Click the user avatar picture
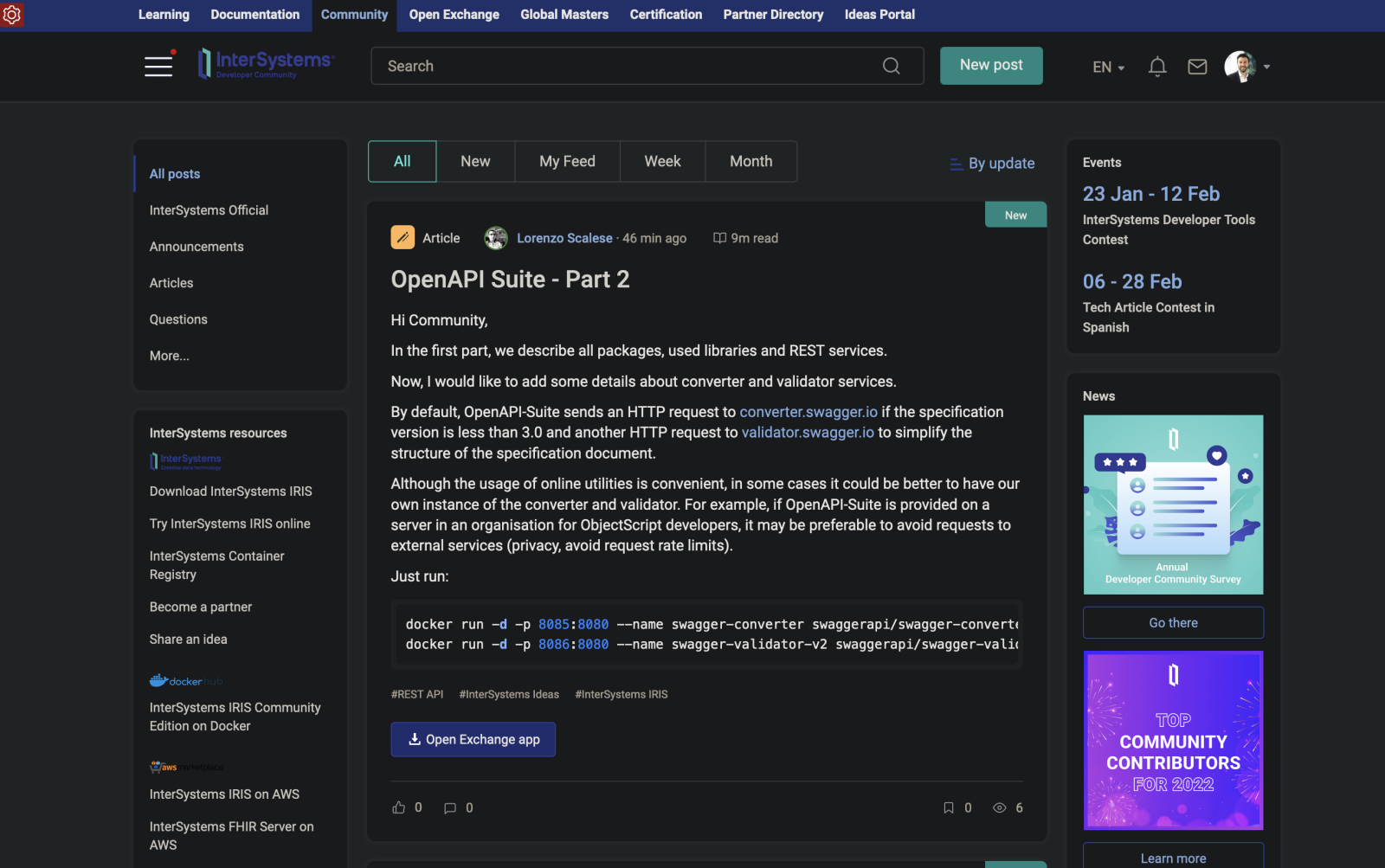The width and height of the screenshot is (1385, 868). [1240, 66]
